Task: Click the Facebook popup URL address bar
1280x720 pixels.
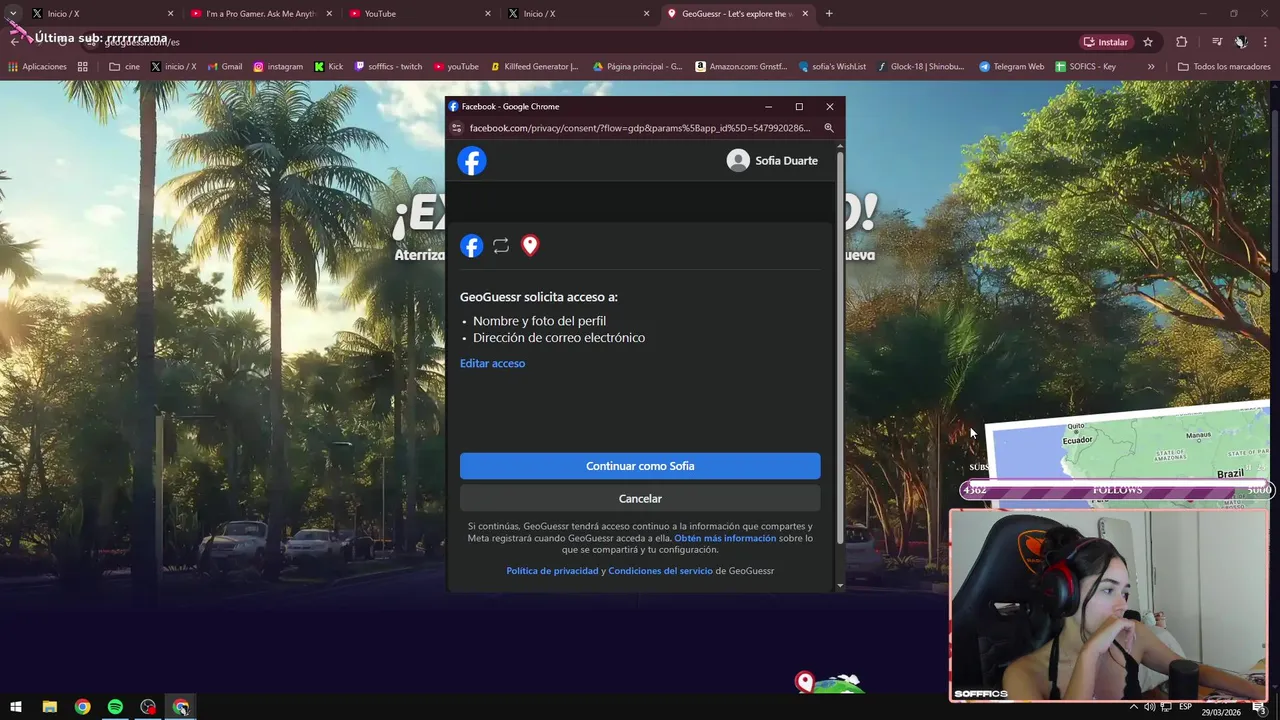Action: coord(640,128)
